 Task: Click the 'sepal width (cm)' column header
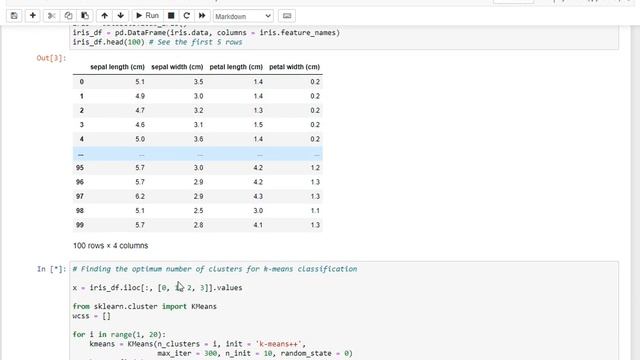click(177, 67)
